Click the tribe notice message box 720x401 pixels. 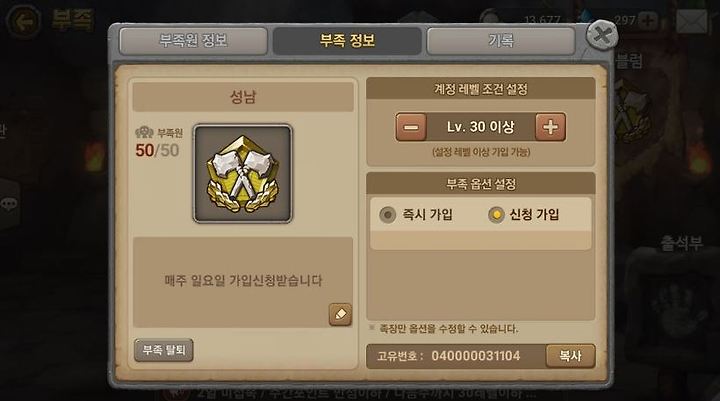pyautogui.click(x=243, y=282)
